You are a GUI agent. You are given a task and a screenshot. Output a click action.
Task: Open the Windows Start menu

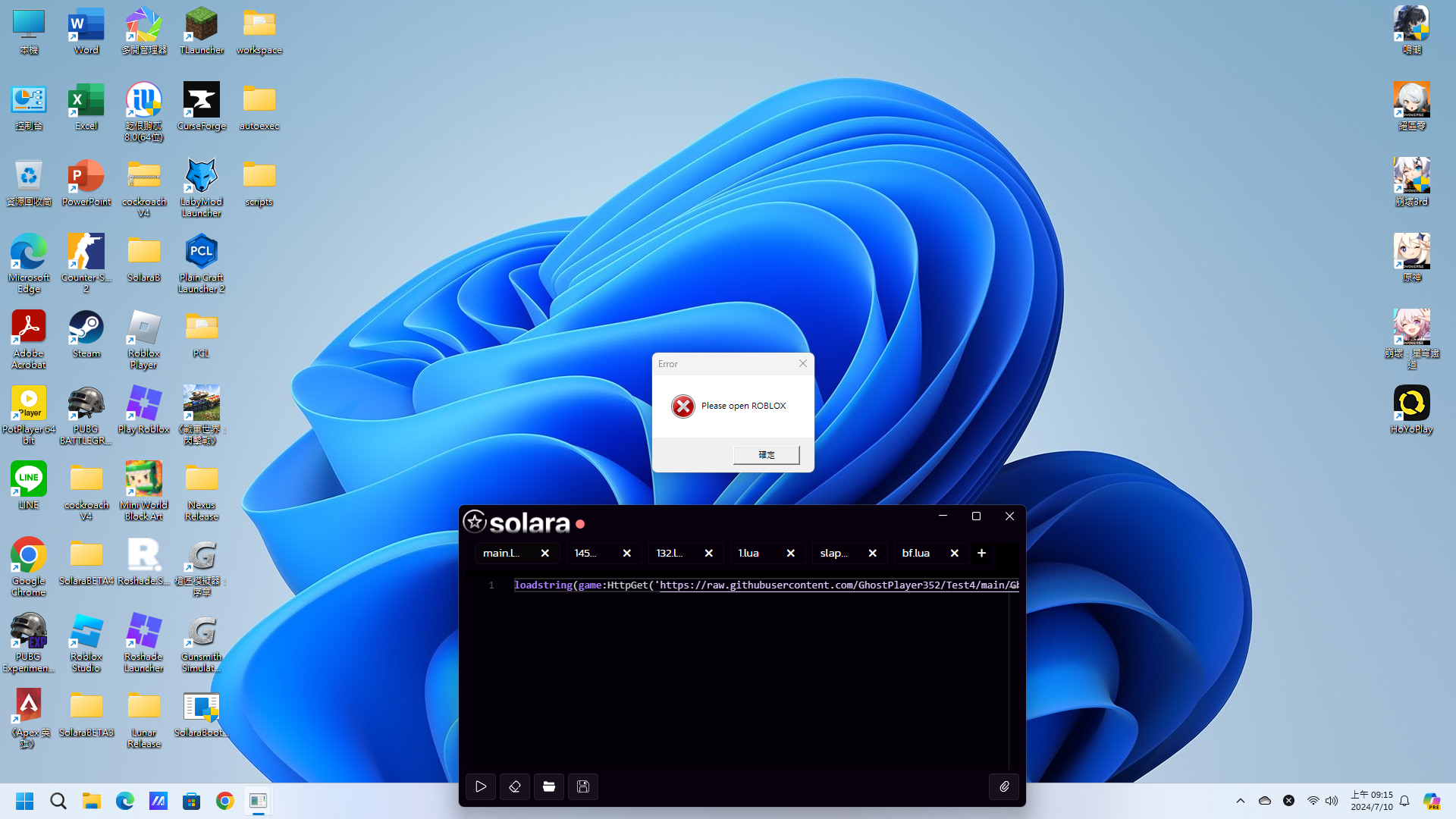coord(25,801)
